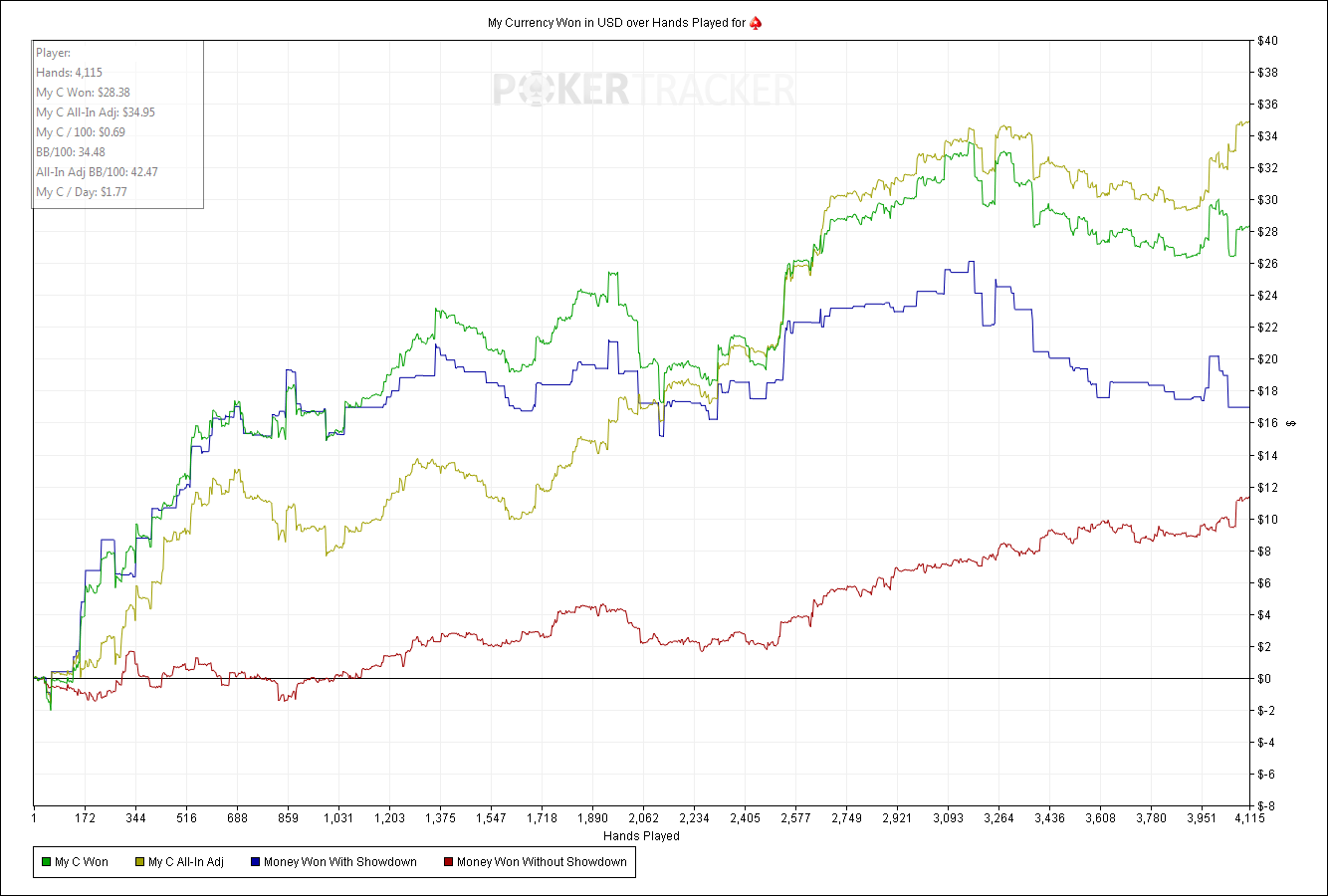
Task: Click the '$16' y-axis label
Action: pos(1267,423)
